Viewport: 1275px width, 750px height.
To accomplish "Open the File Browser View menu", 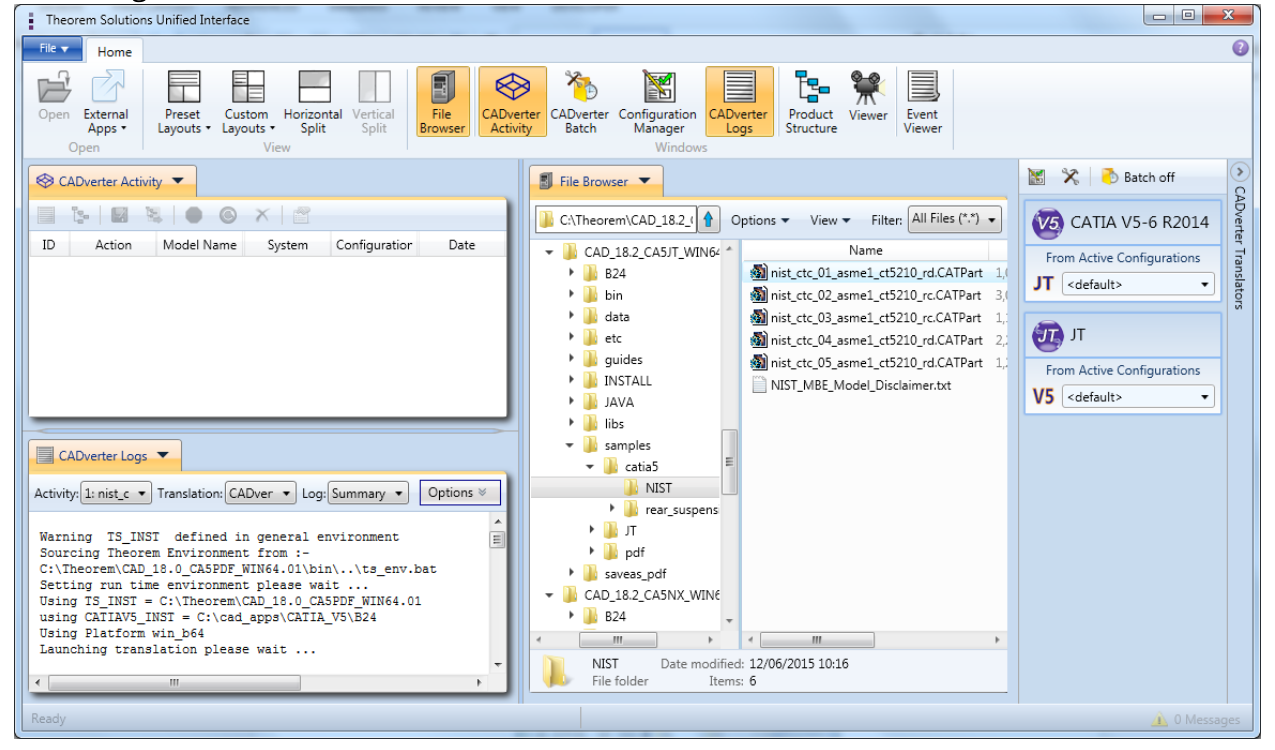I will pos(830,220).
